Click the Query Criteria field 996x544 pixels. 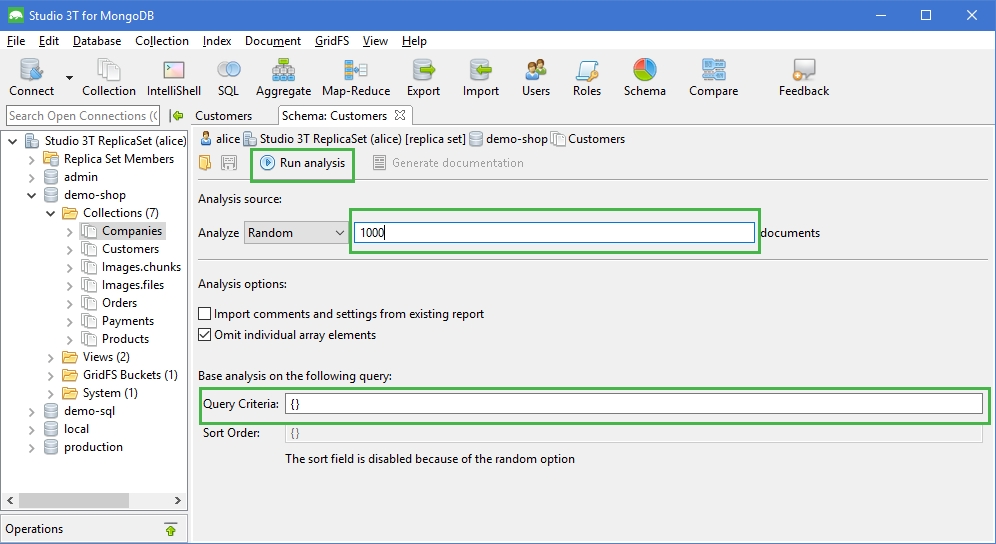633,404
